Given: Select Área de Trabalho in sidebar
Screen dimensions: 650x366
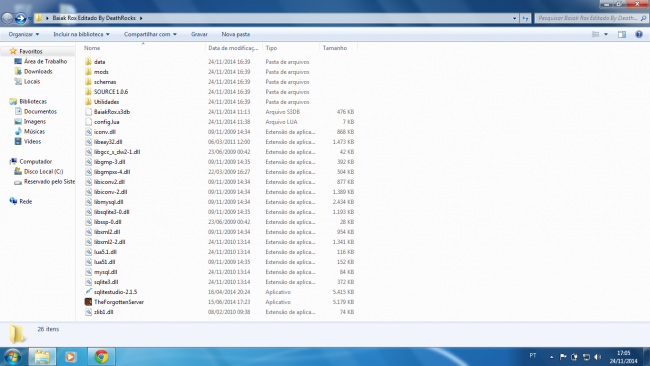Looking at the screenshot, I should 45,61.
